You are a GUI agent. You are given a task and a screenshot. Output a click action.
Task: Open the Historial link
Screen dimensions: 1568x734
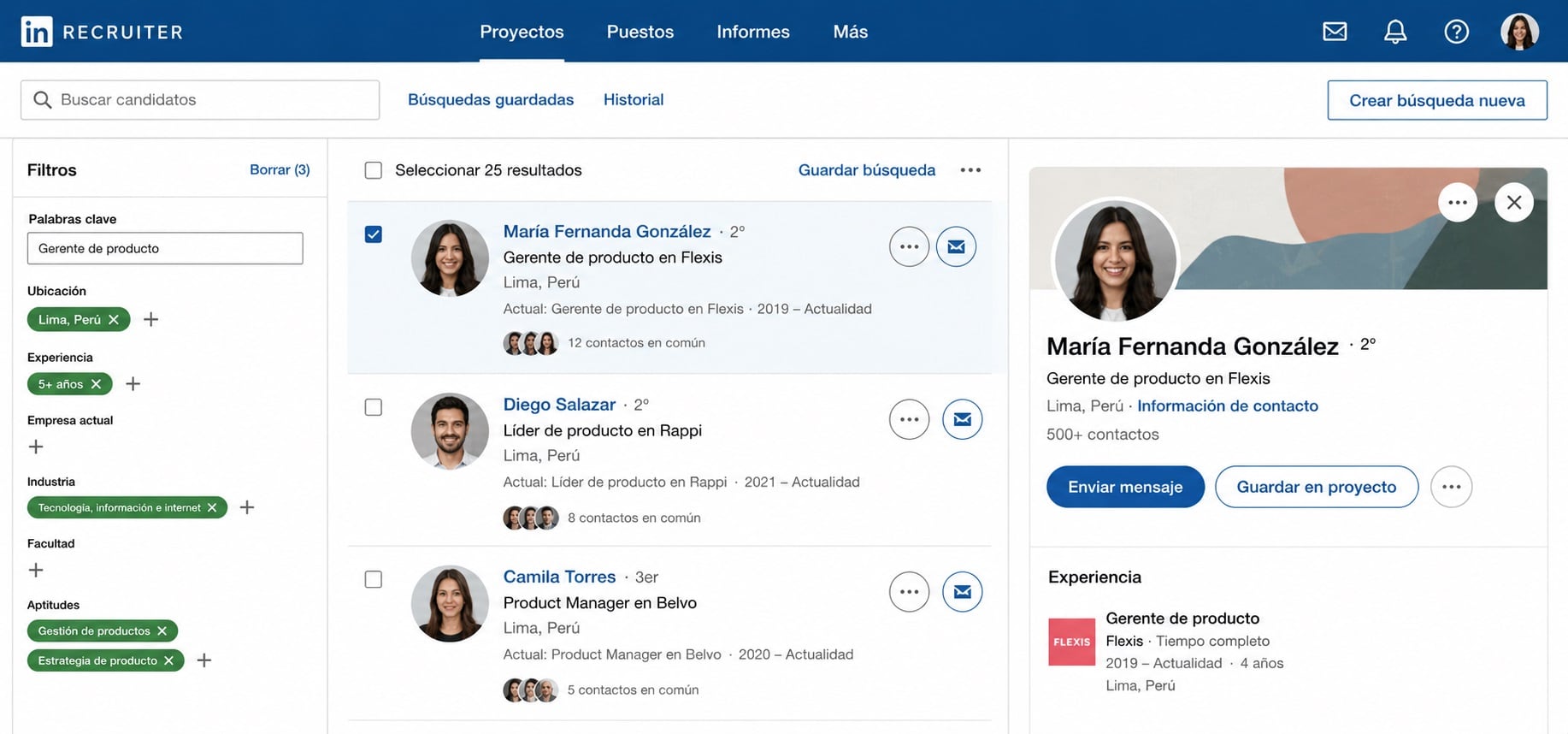[634, 99]
